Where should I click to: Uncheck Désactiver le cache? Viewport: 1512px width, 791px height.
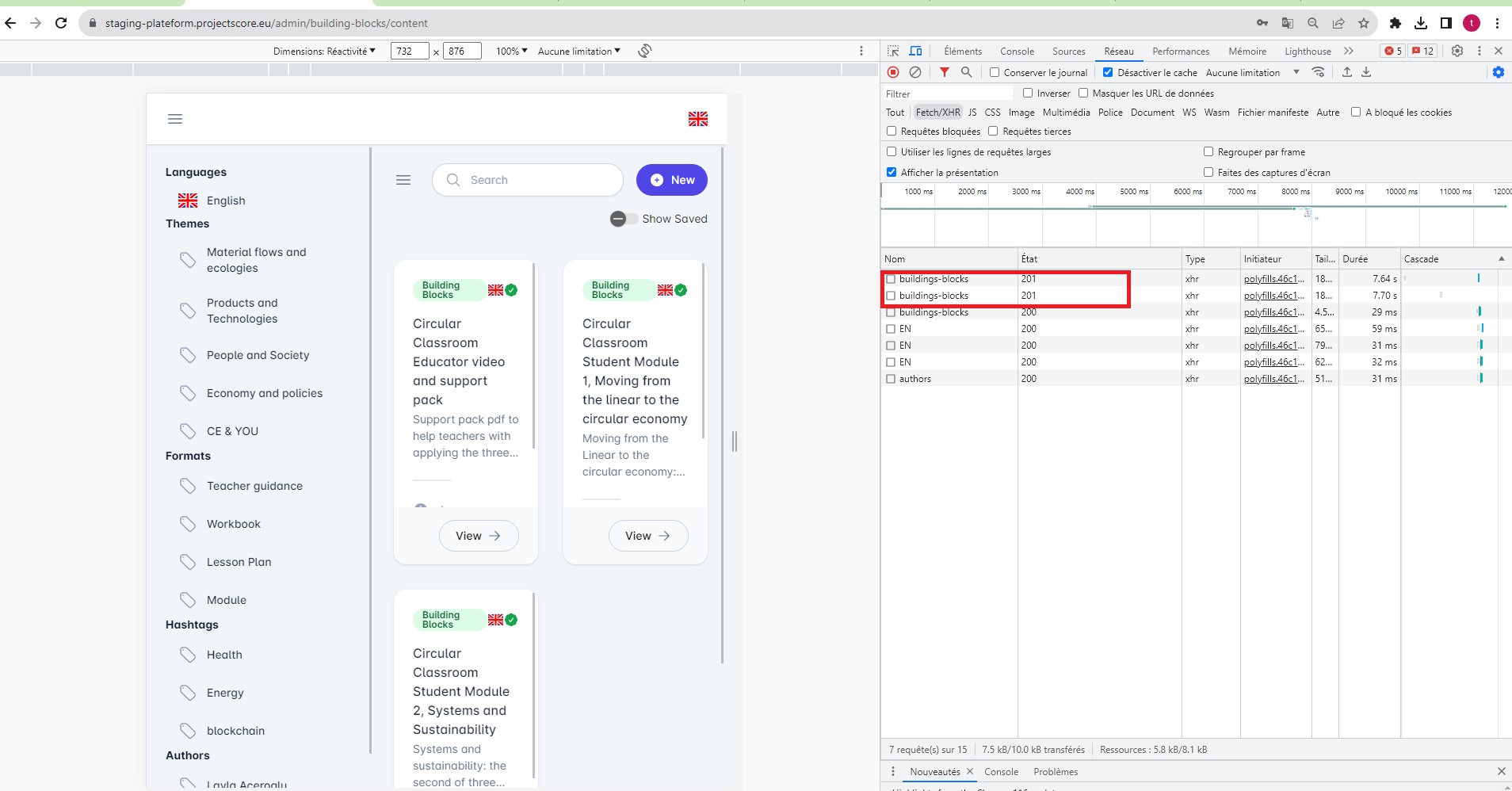[x=1108, y=72]
